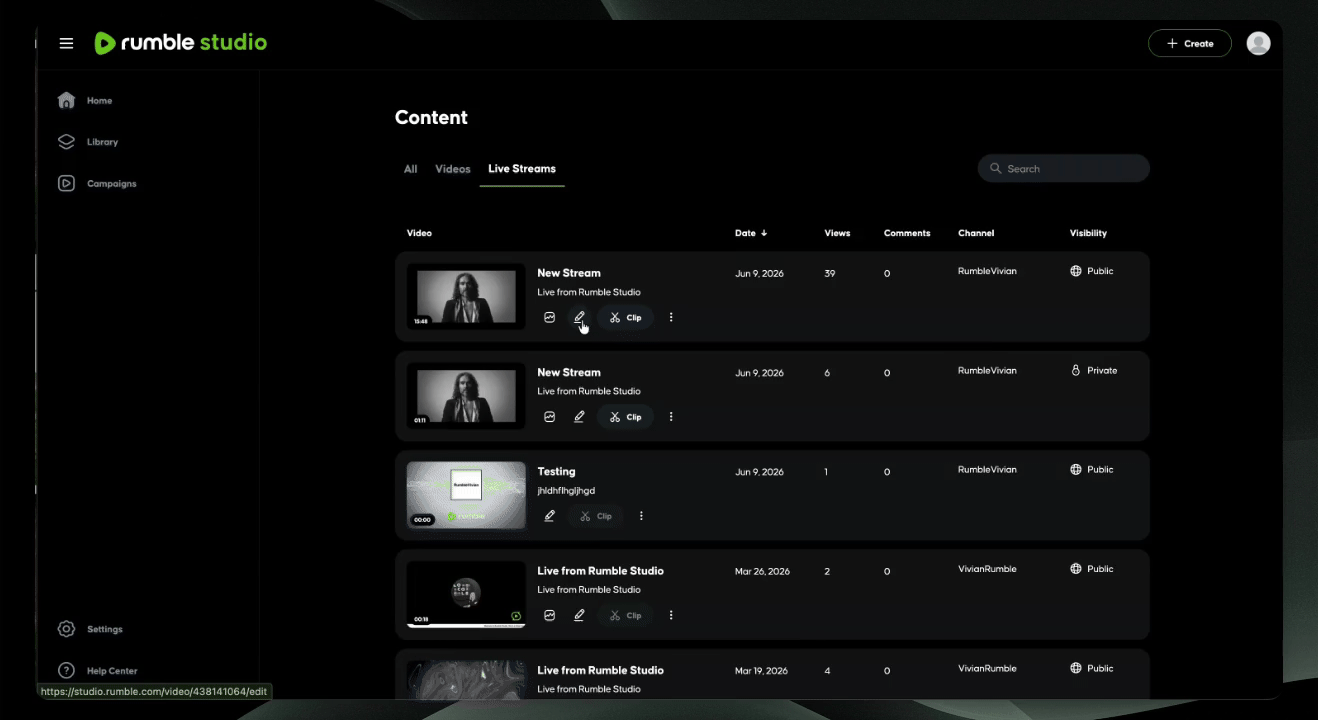The width and height of the screenshot is (1318, 720).
Task: Switch to the Videos tab
Action: [x=453, y=169]
